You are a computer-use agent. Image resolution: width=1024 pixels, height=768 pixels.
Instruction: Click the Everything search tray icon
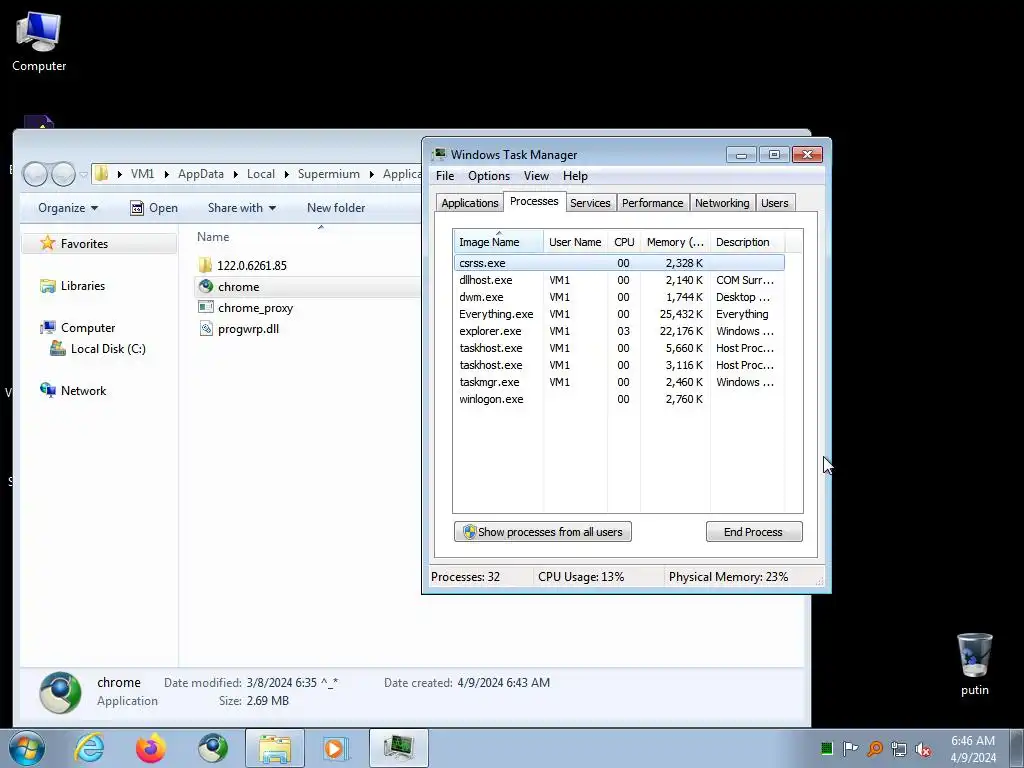(875, 748)
